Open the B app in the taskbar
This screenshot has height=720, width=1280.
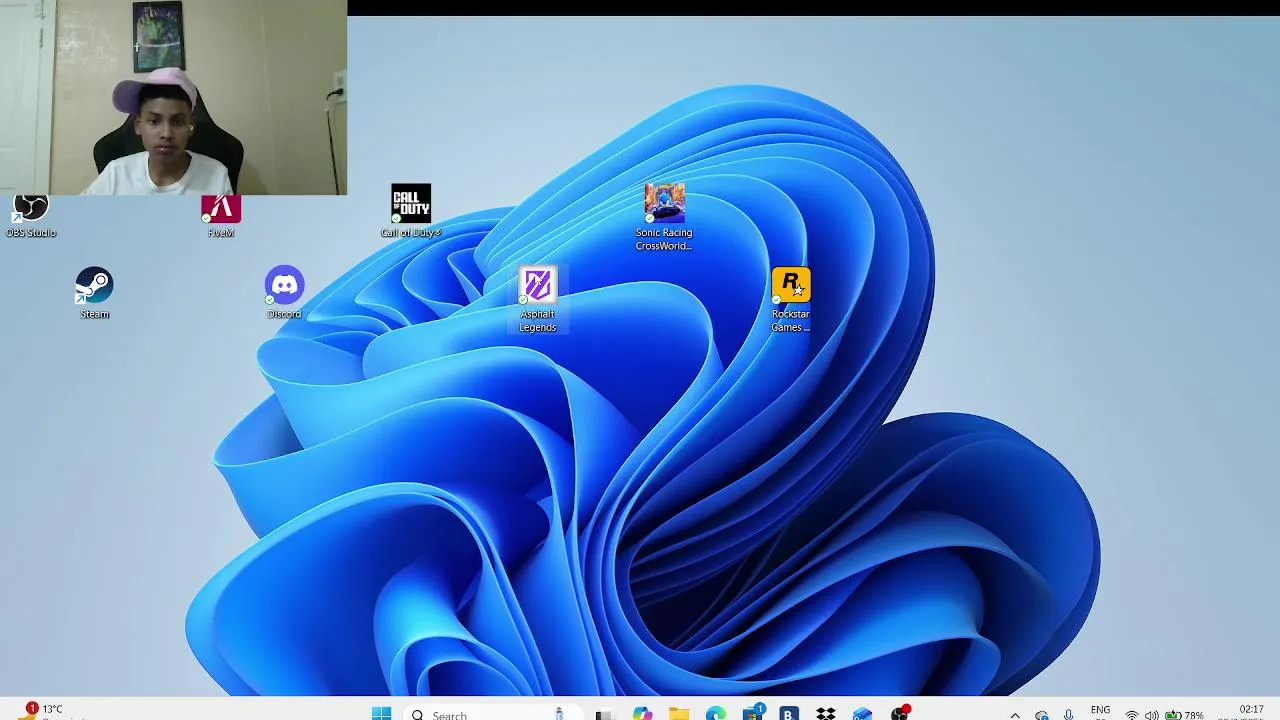pyautogui.click(x=789, y=714)
